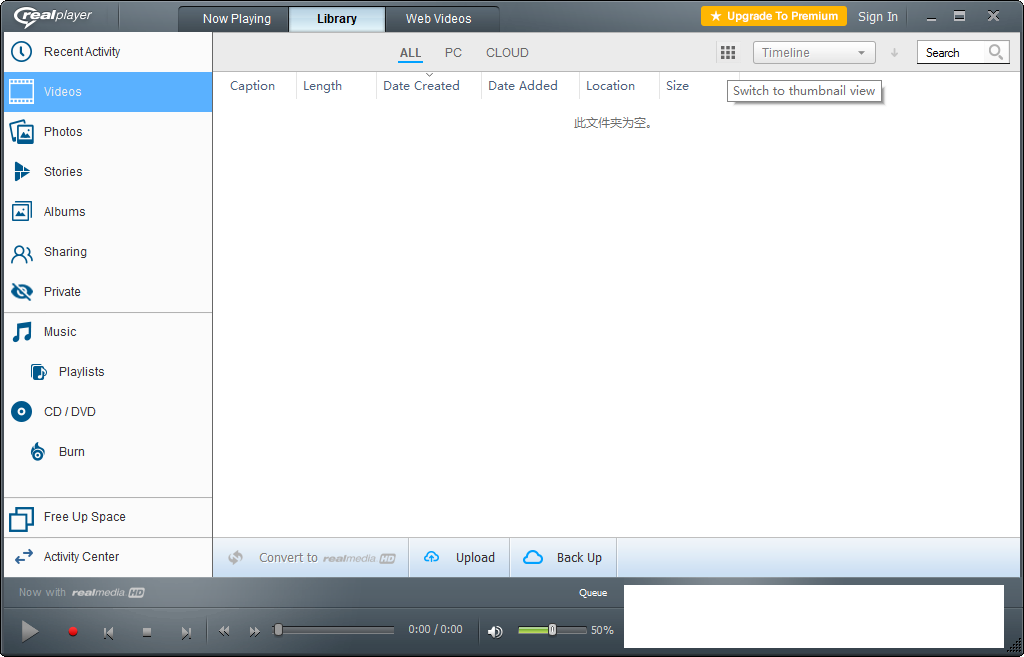Open Playlists under Music
Image resolution: width=1024 pixels, height=657 pixels.
[108, 372]
